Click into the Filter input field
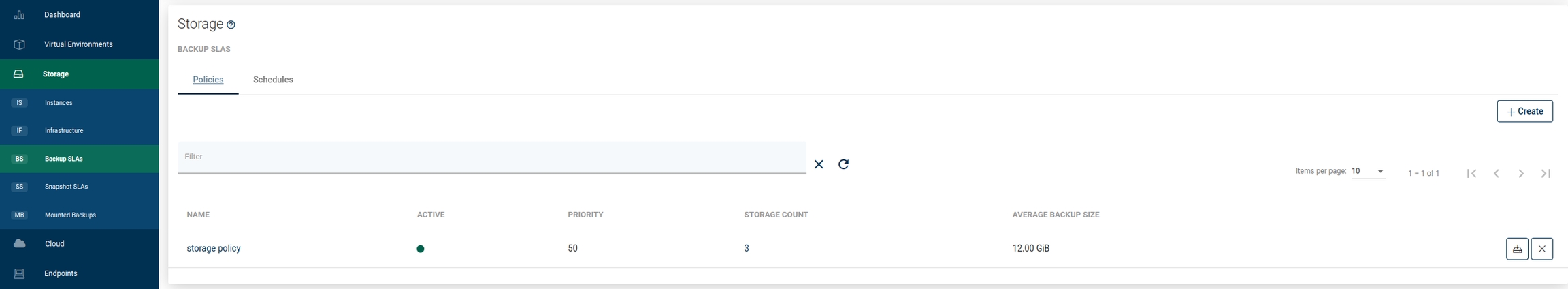Screen dimensions: 1568x289 click(x=491, y=157)
